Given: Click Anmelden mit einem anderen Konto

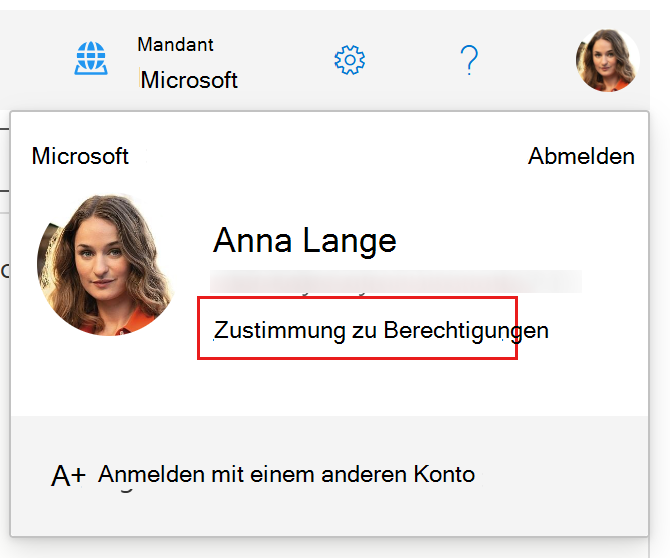Looking at the screenshot, I should coord(286,474).
